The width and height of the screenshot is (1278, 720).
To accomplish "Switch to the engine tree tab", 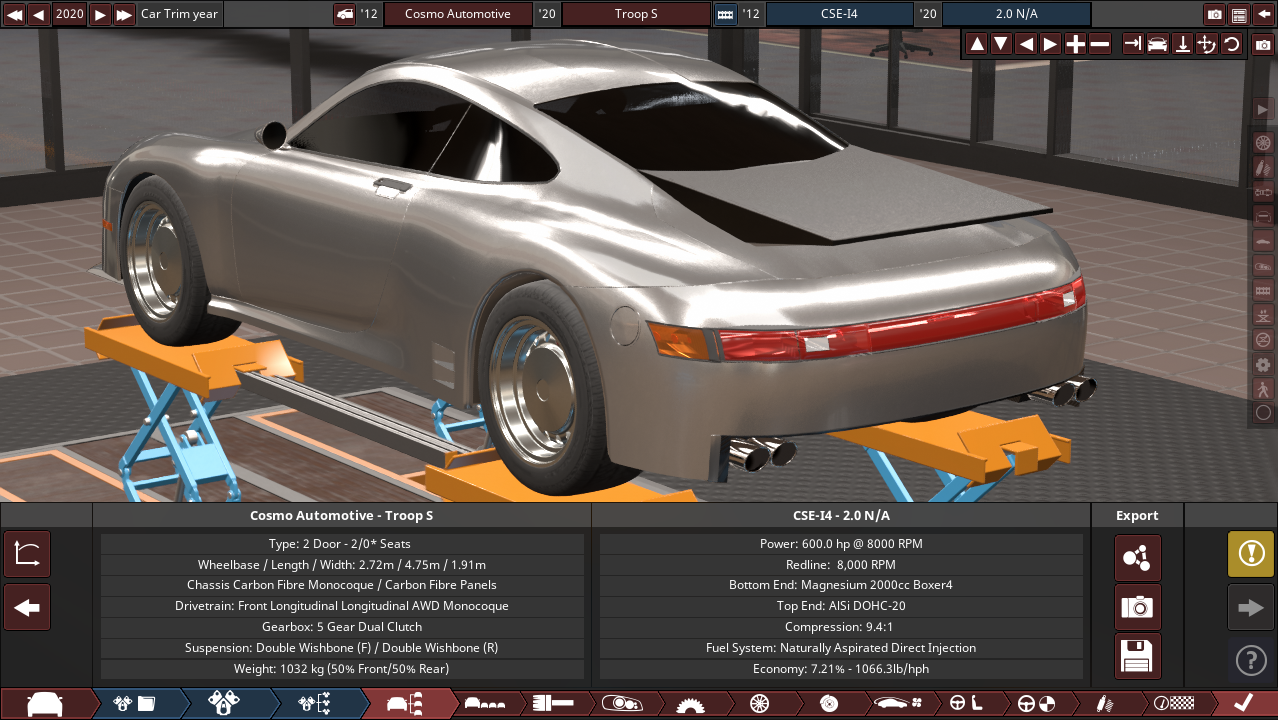I will click(314, 704).
